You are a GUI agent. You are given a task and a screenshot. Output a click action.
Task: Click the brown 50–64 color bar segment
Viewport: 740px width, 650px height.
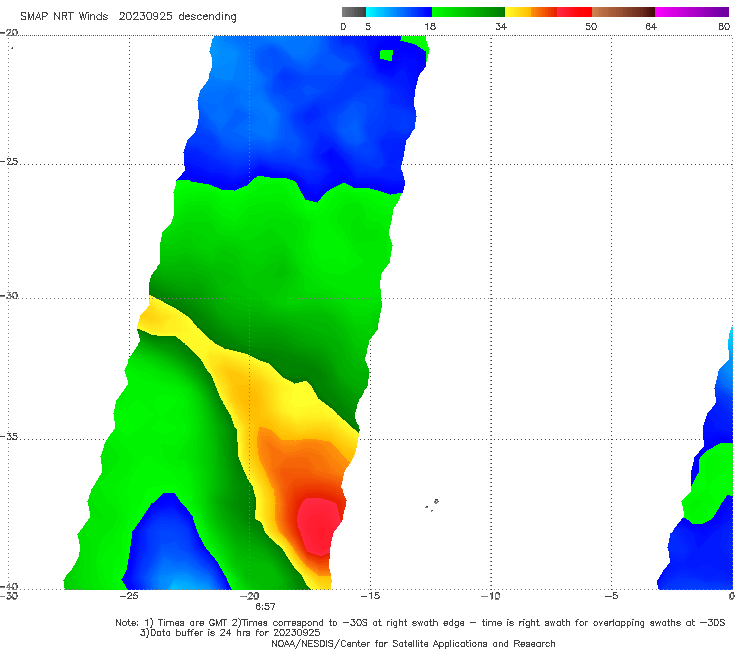point(623,12)
